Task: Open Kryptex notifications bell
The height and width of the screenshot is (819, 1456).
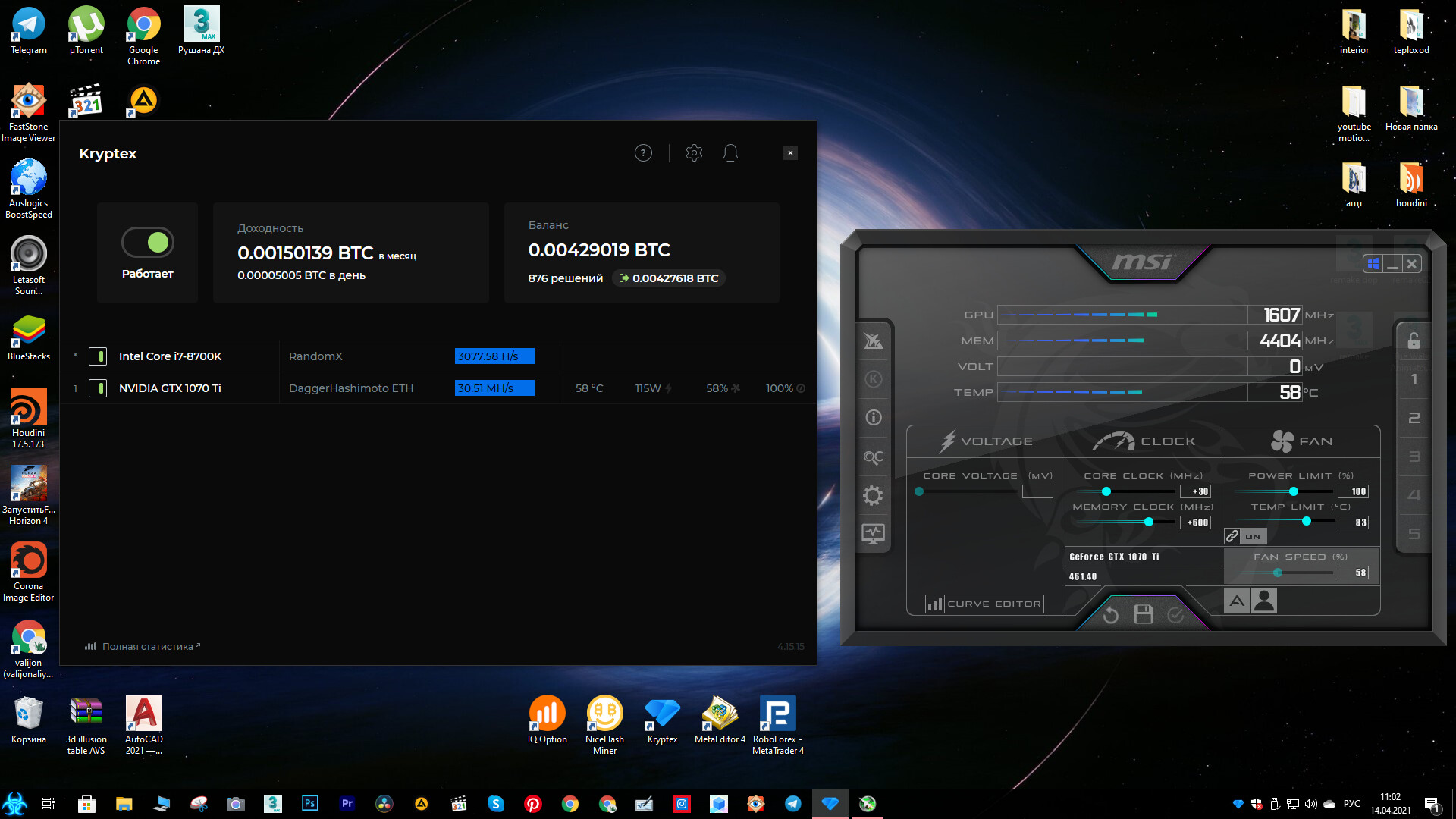Action: (730, 153)
